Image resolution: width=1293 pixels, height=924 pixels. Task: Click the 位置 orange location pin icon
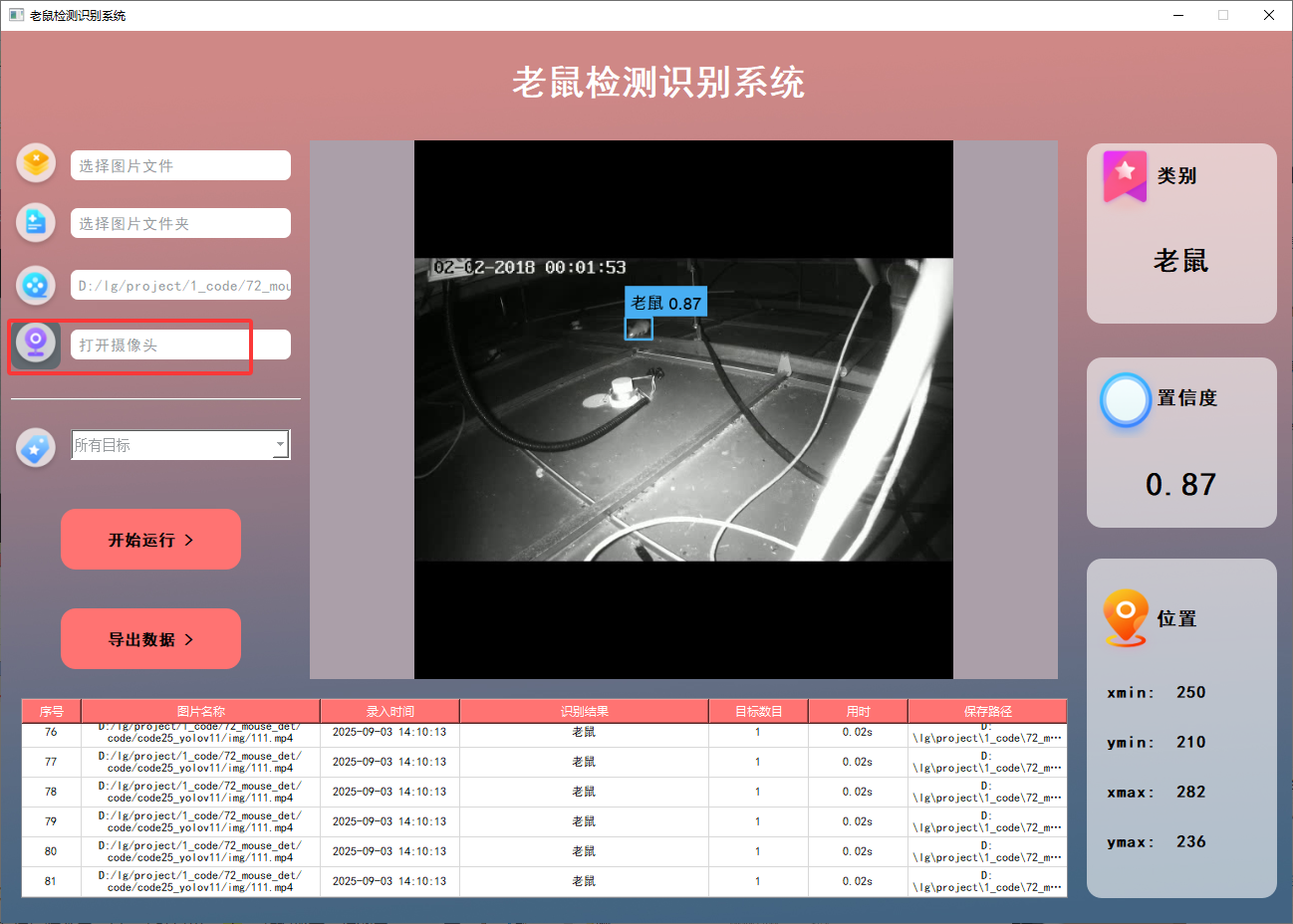click(1126, 618)
